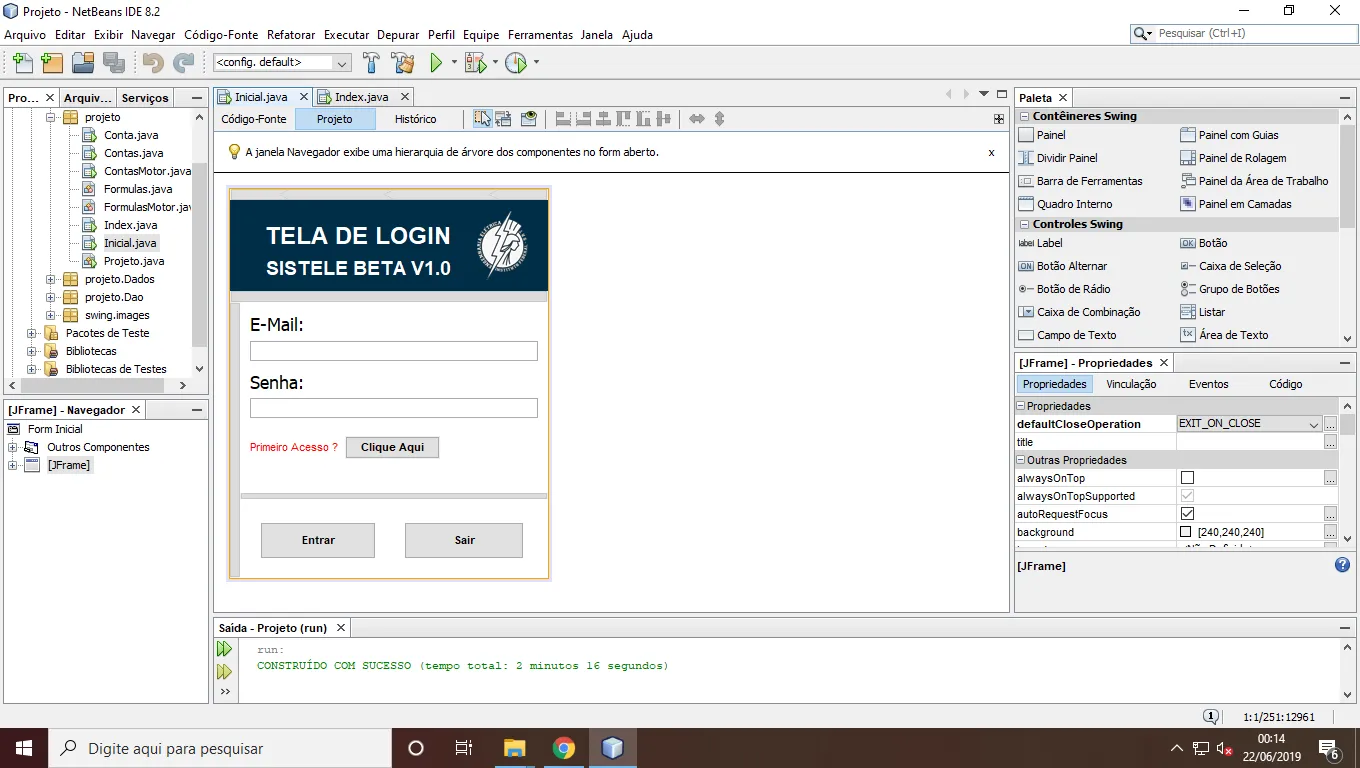Open the Histórico view tab
The width and height of the screenshot is (1360, 768).
[x=415, y=119]
